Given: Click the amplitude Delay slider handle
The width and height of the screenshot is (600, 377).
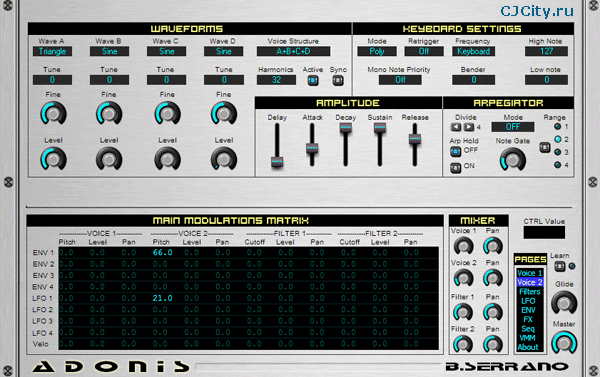Looking at the screenshot, I should click(x=277, y=162).
